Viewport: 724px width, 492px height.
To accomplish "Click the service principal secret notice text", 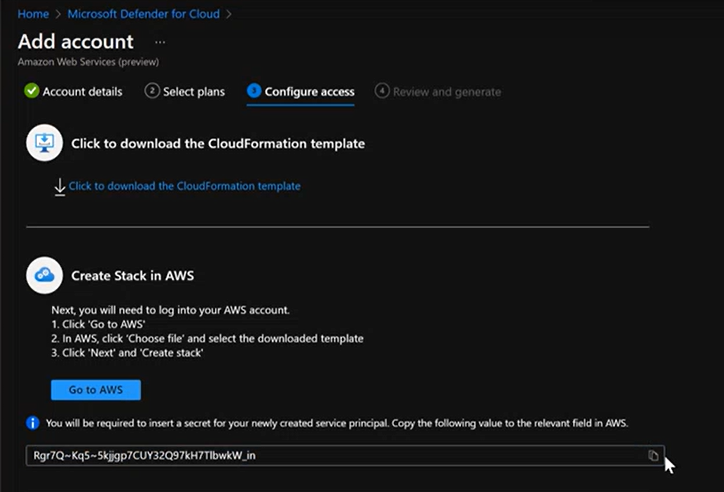I will tap(337, 423).
